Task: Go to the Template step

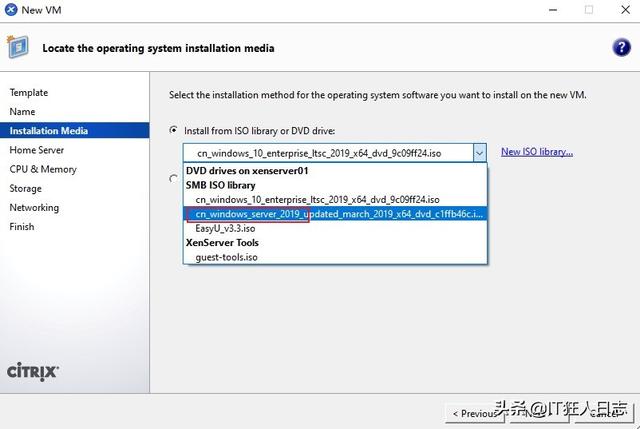Action: click(x=29, y=93)
